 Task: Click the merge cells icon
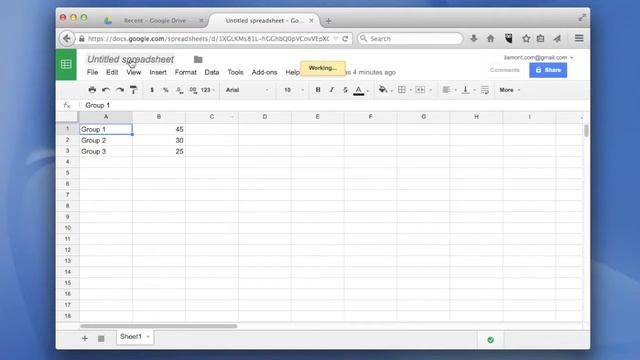[x=420, y=90]
